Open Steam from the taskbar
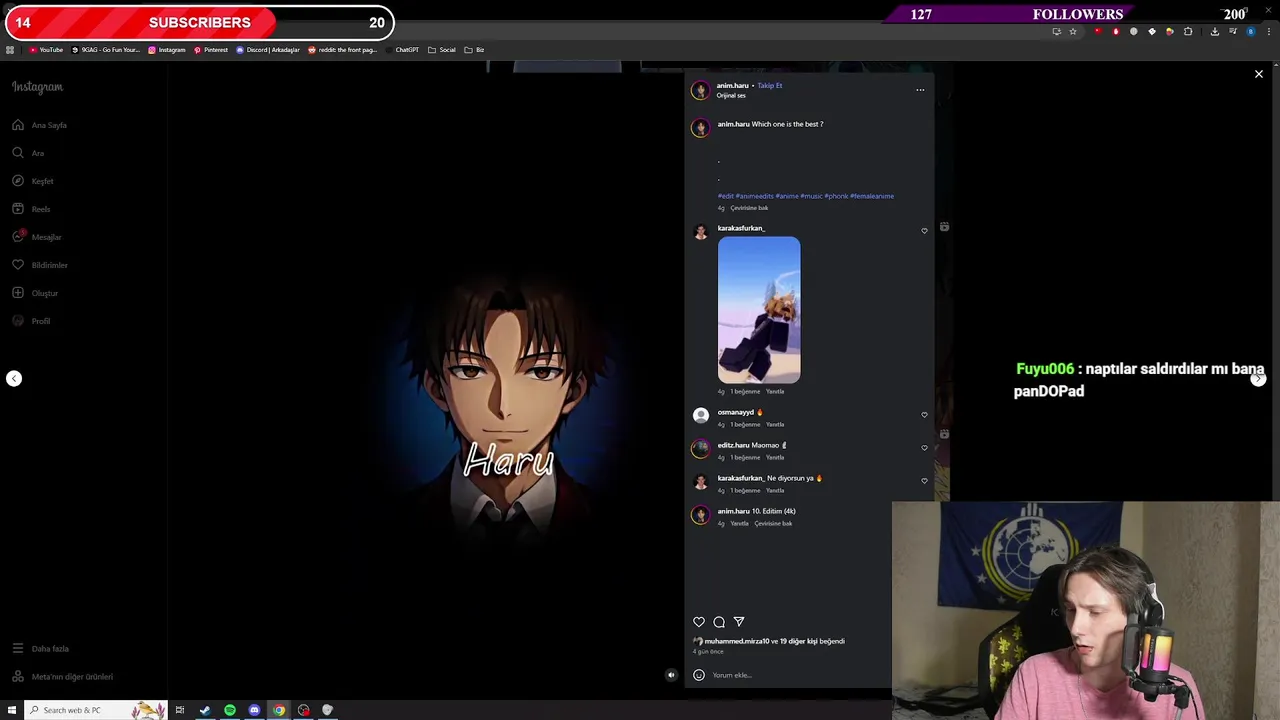1280x720 pixels. [205, 710]
